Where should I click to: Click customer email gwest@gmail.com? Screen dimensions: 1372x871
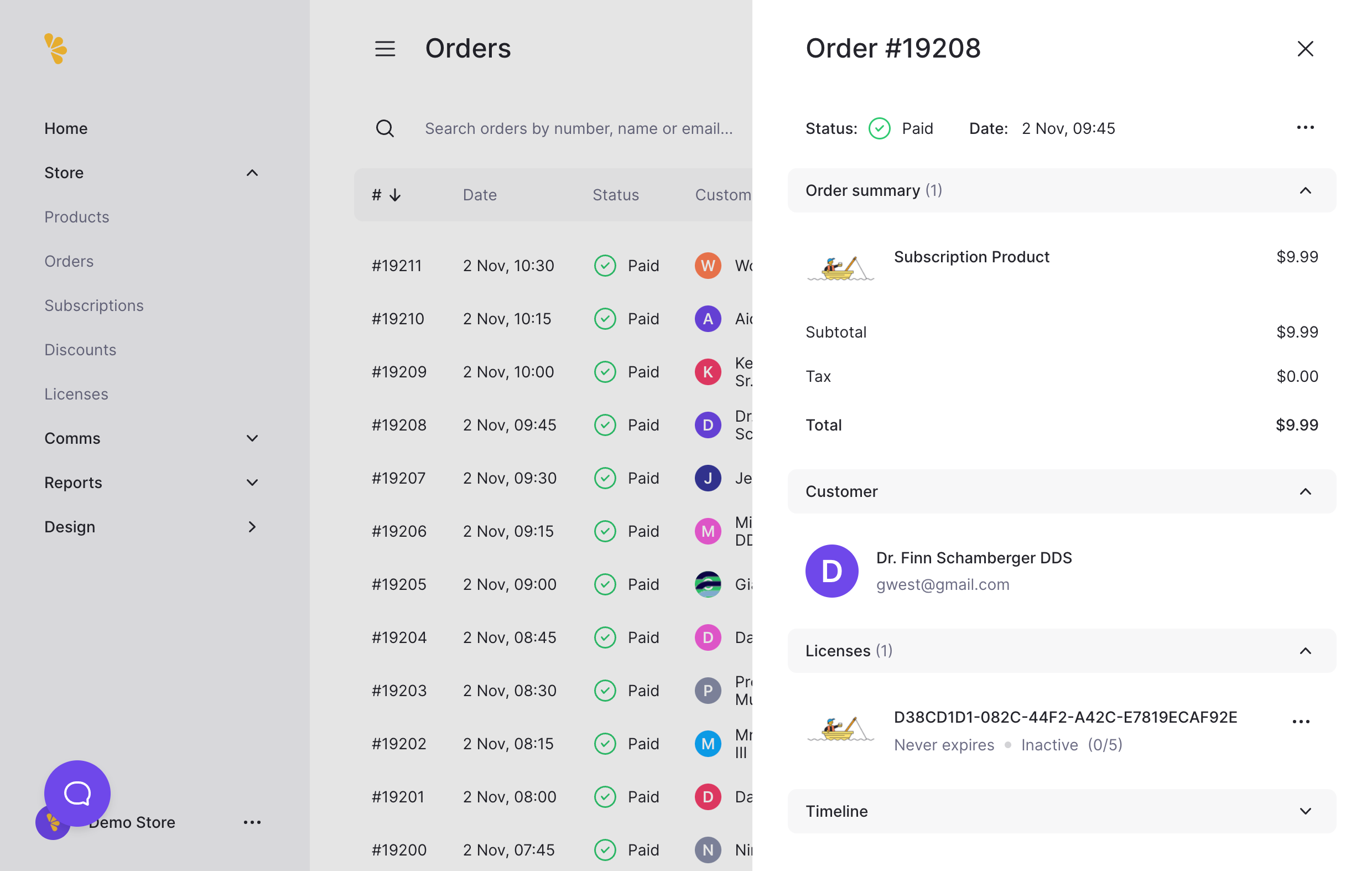tap(942, 584)
